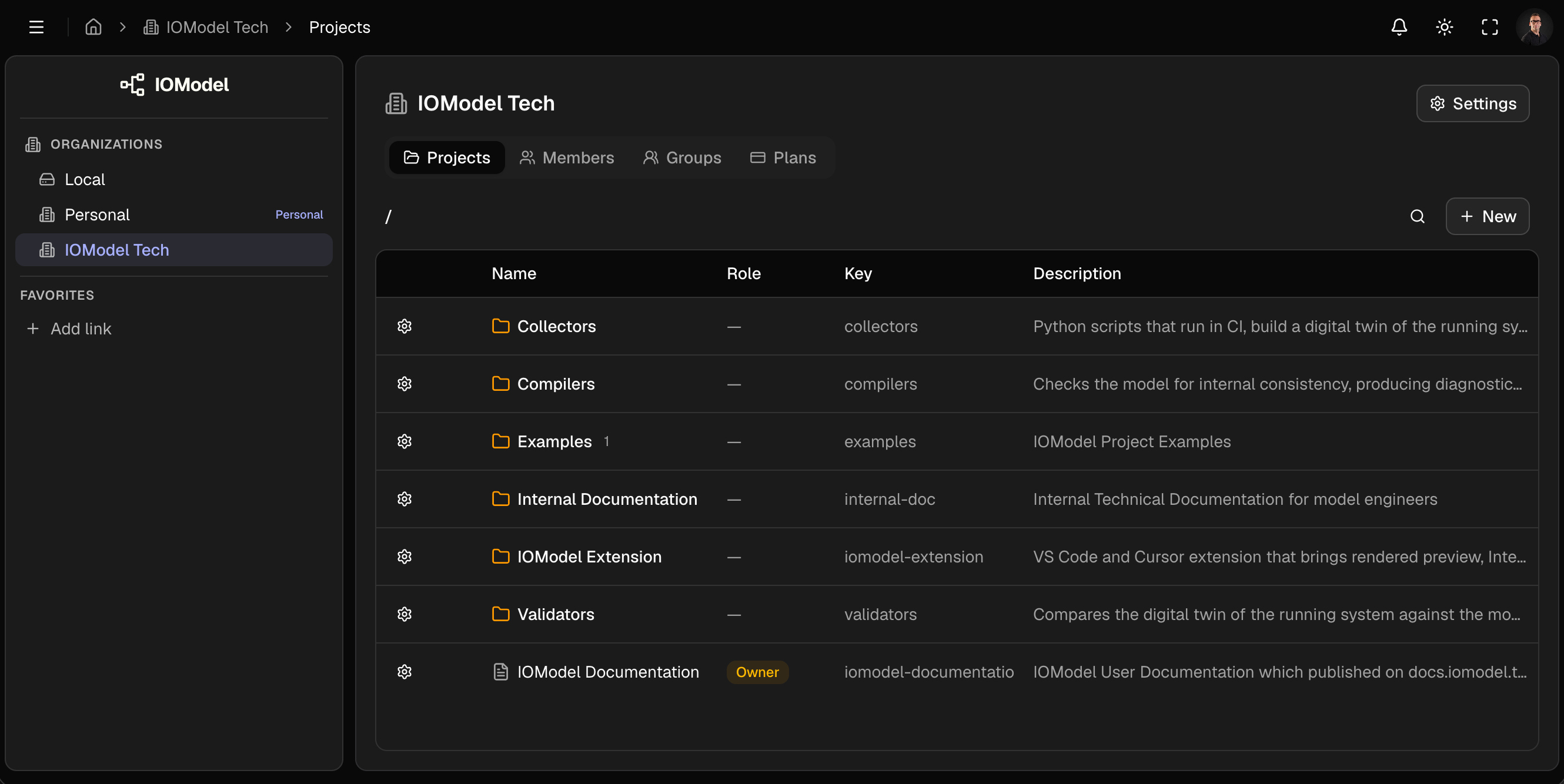Create a new project with New button
This screenshot has width=1564, height=784.
[1487, 217]
